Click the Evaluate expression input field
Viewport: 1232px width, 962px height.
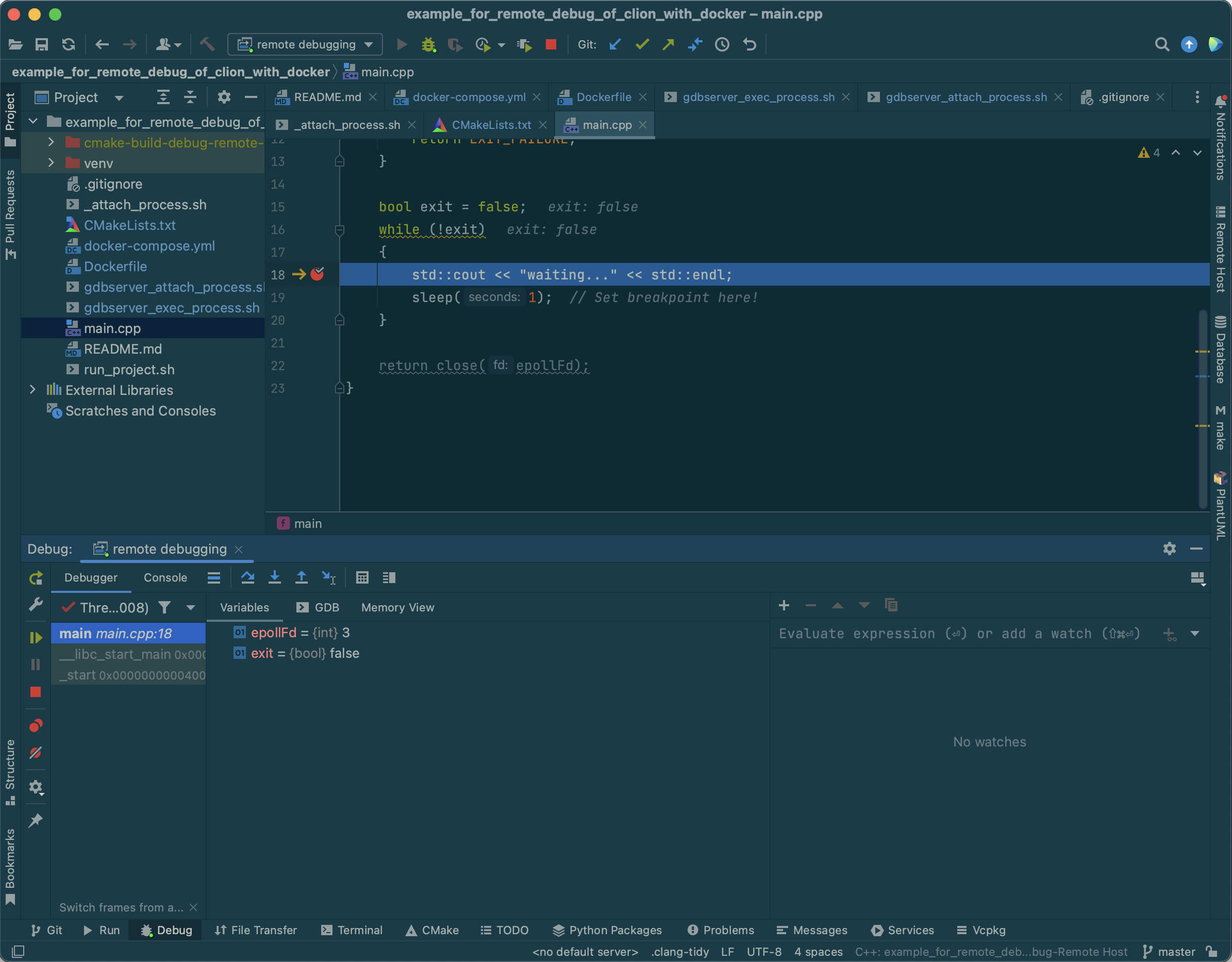[959, 634]
